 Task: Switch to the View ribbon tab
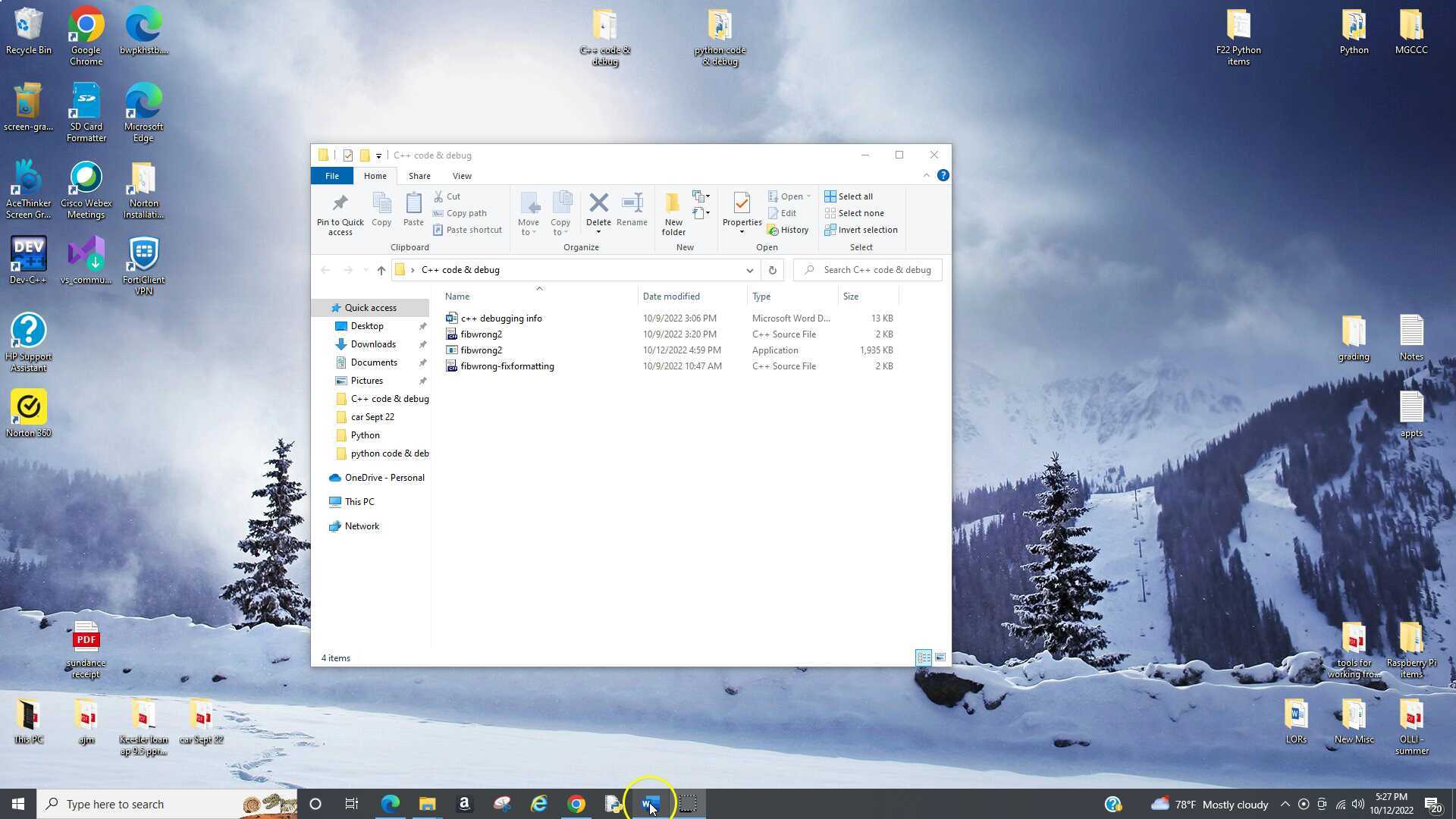click(x=462, y=175)
